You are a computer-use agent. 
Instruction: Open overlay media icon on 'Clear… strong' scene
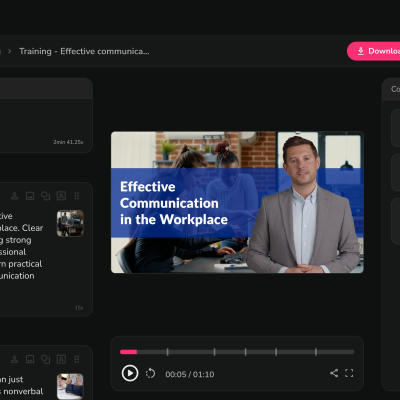[45, 196]
